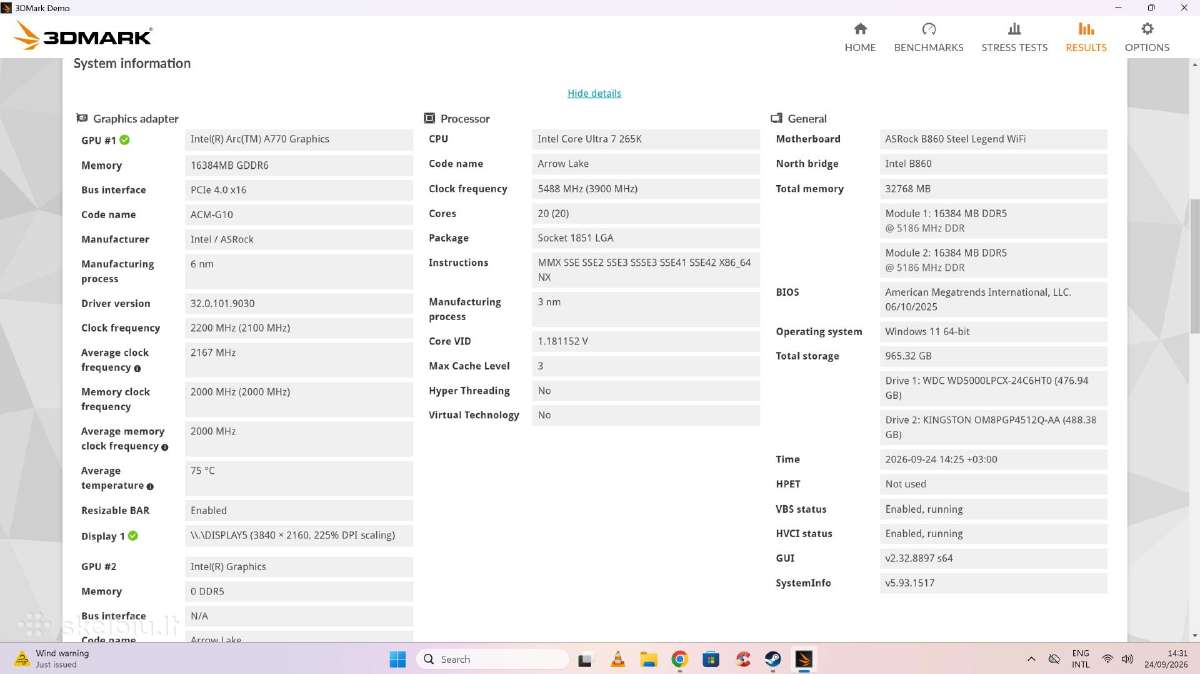The image size is (1200, 674).
Task: Click the taskbar Search box
Action: pyautogui.click(x=492, y=659)
